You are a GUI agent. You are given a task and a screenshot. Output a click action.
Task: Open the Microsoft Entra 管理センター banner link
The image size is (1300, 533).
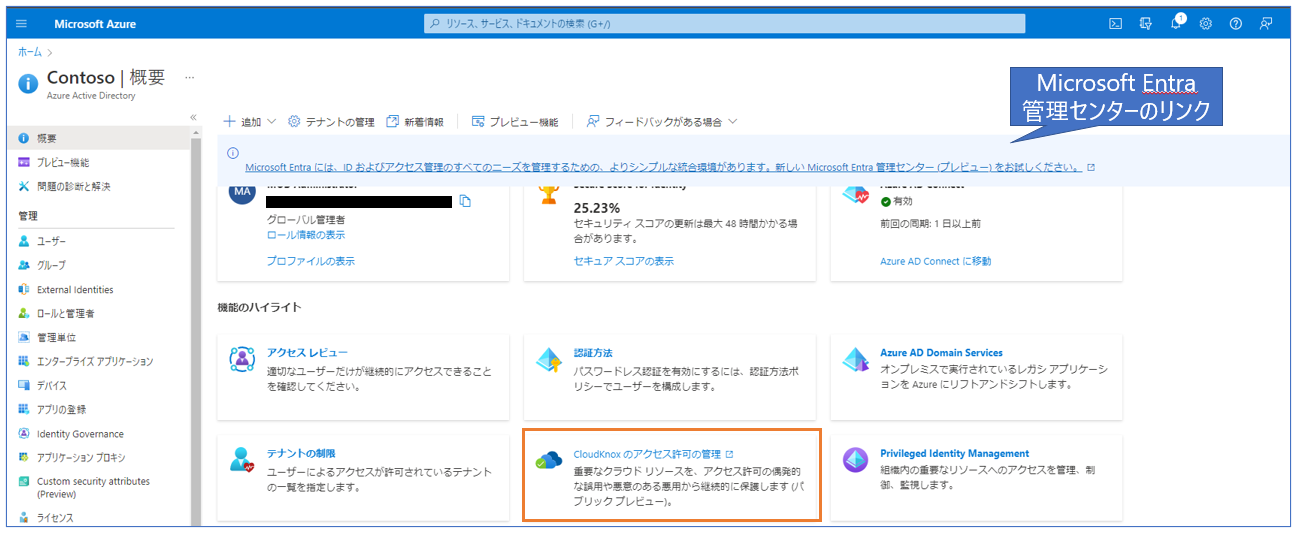[x=664, y=167]
